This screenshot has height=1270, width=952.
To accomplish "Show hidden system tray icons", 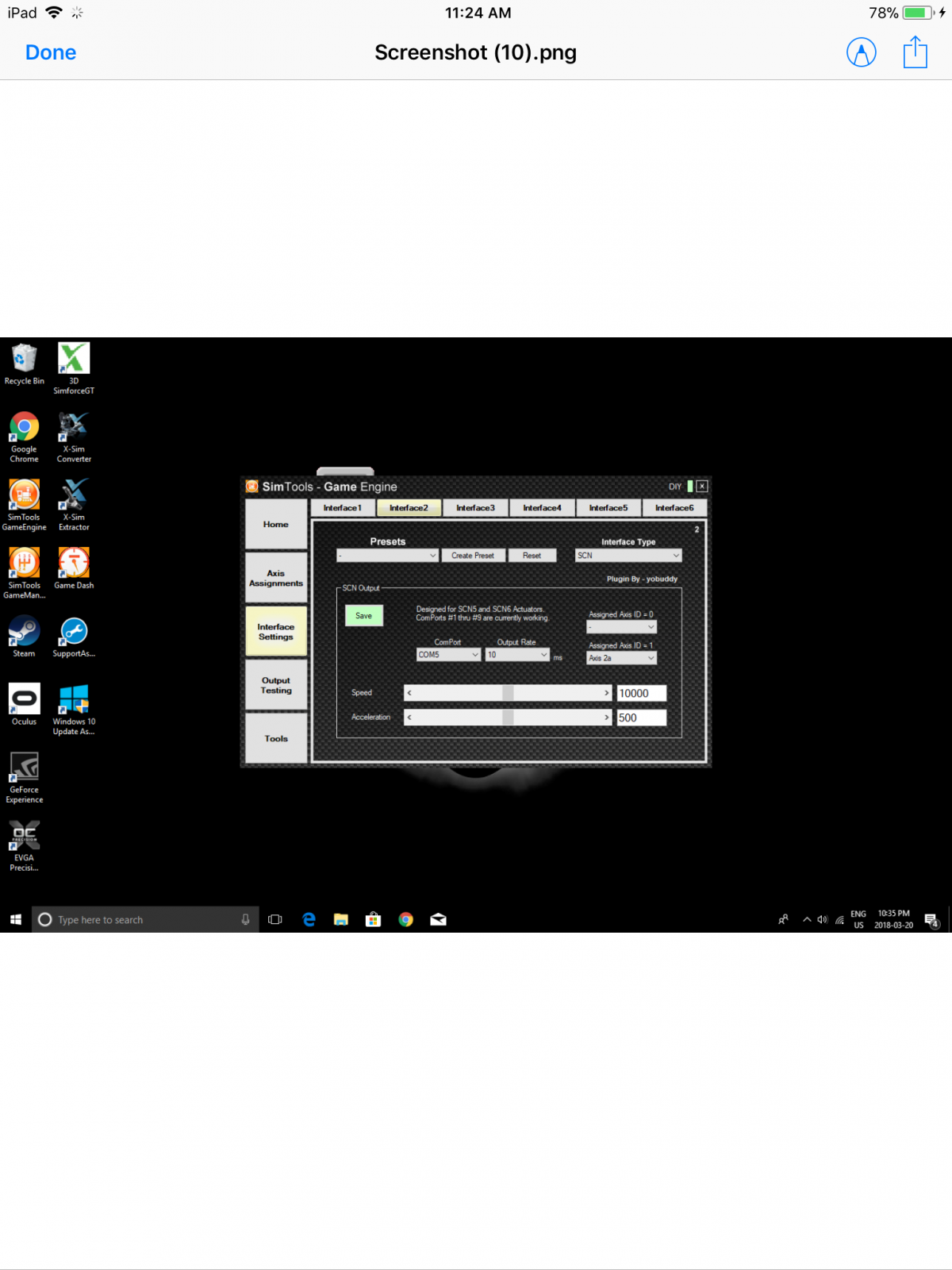I will pyautogui.click(x=807, y=919).
